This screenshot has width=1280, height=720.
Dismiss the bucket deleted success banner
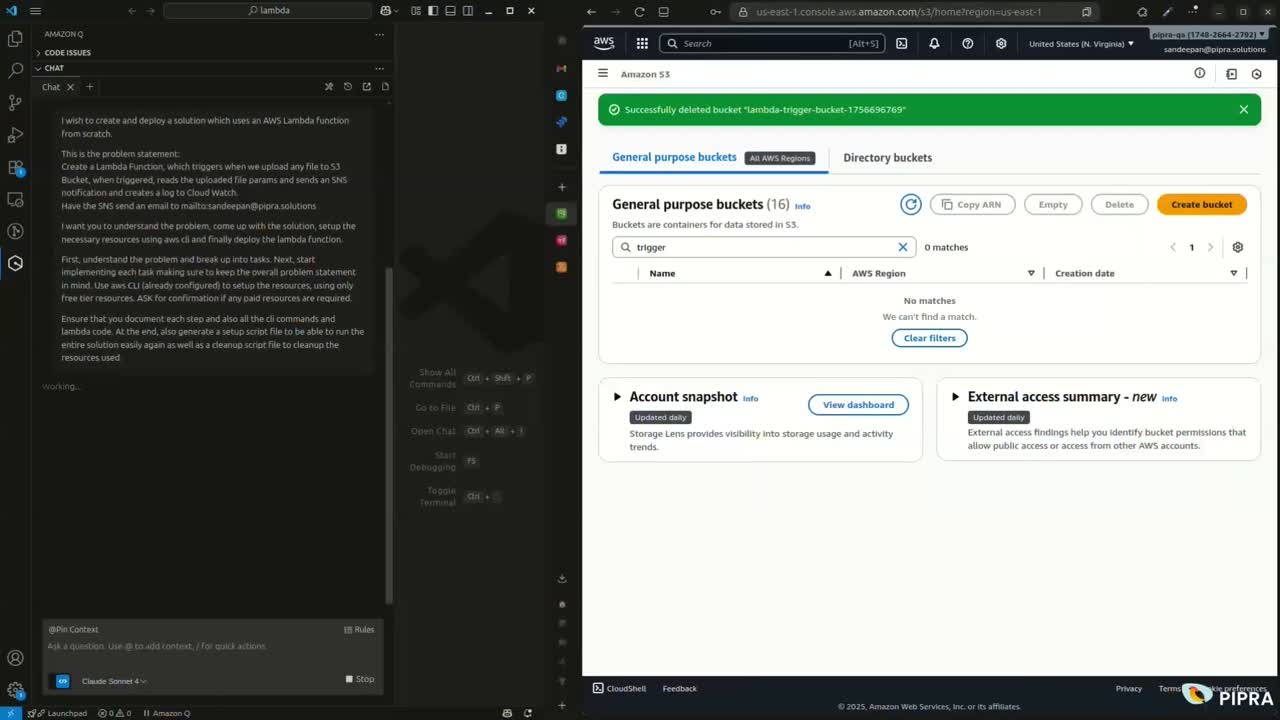[x=1243, y=109]
